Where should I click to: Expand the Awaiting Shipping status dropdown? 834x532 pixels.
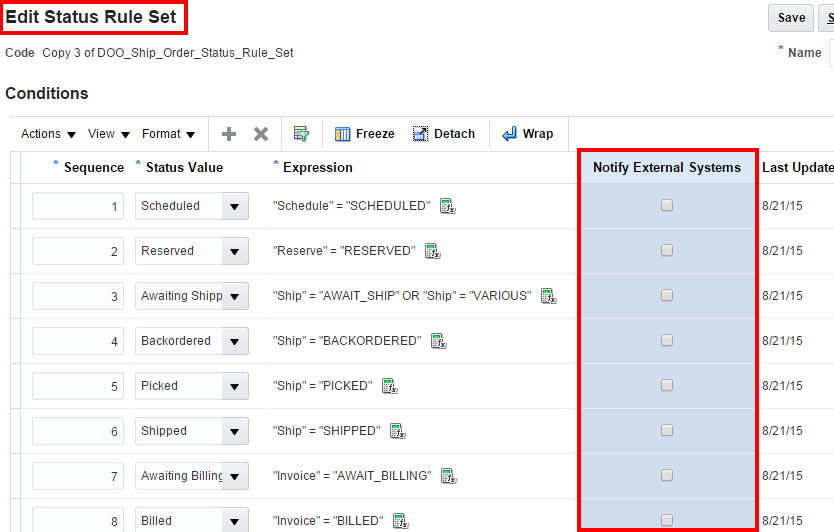pos(235,296)
